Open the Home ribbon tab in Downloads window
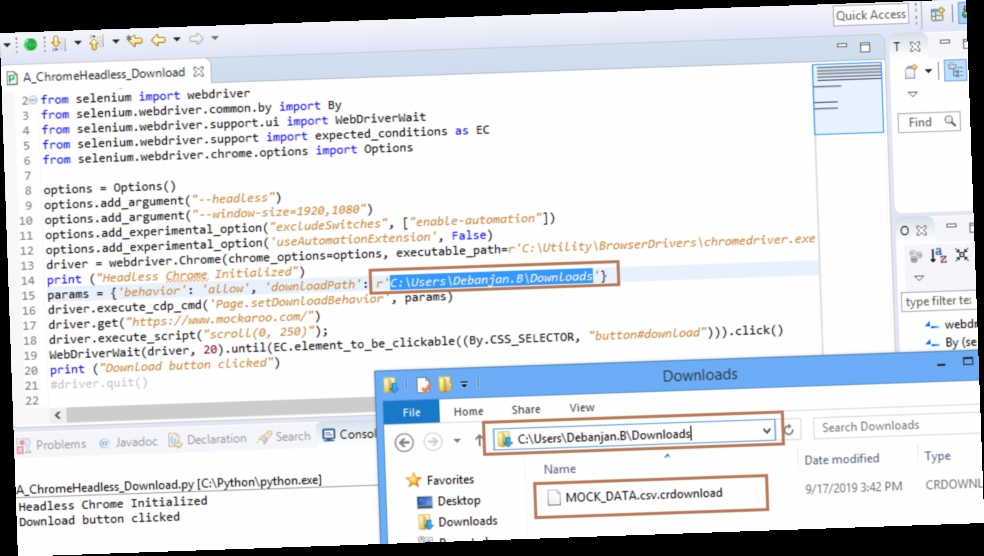984x556 pixels. 468,412
